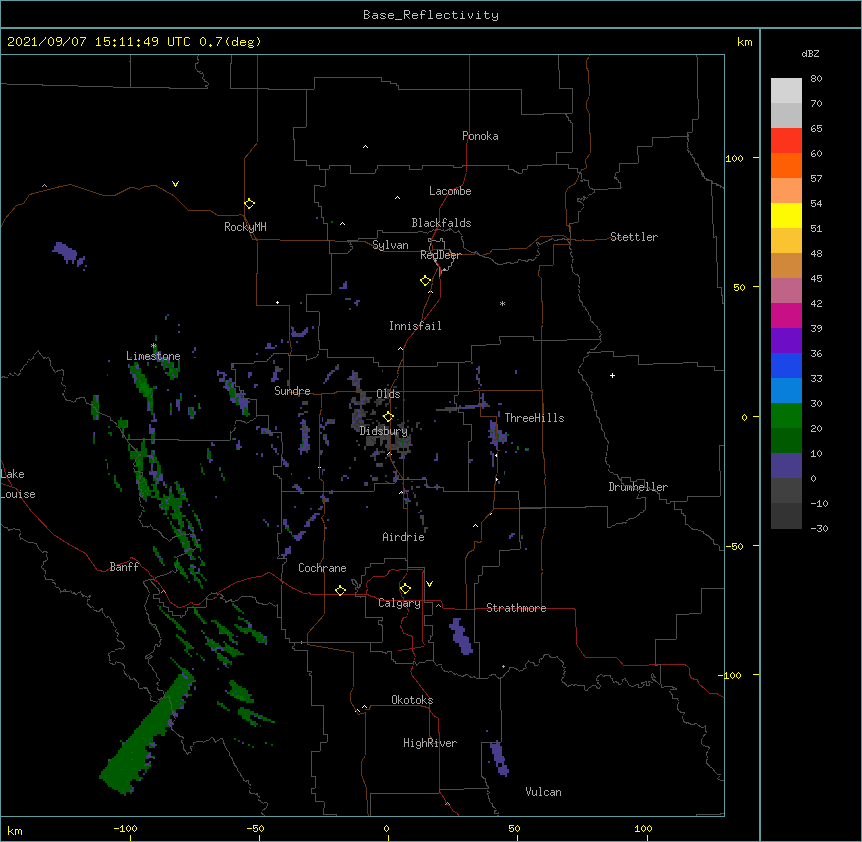Image resolution: width=862 pixels, height=842 pixels.
Task: Click the yellow diamond marker south of RedDeer
Action: [425, 281]
